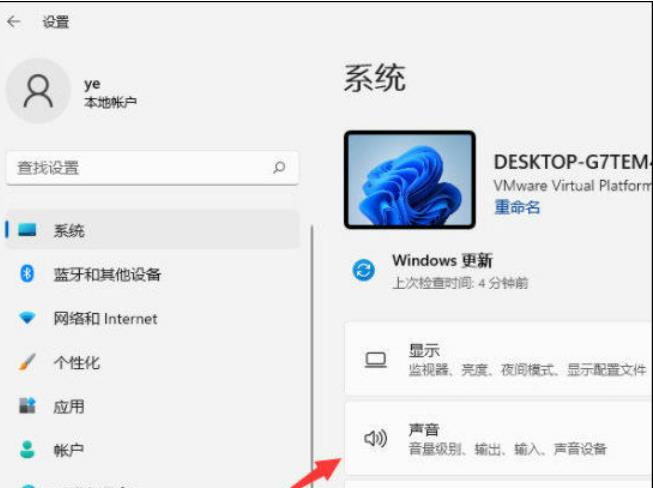Click the Windows Update sync icon

point(364,271)
